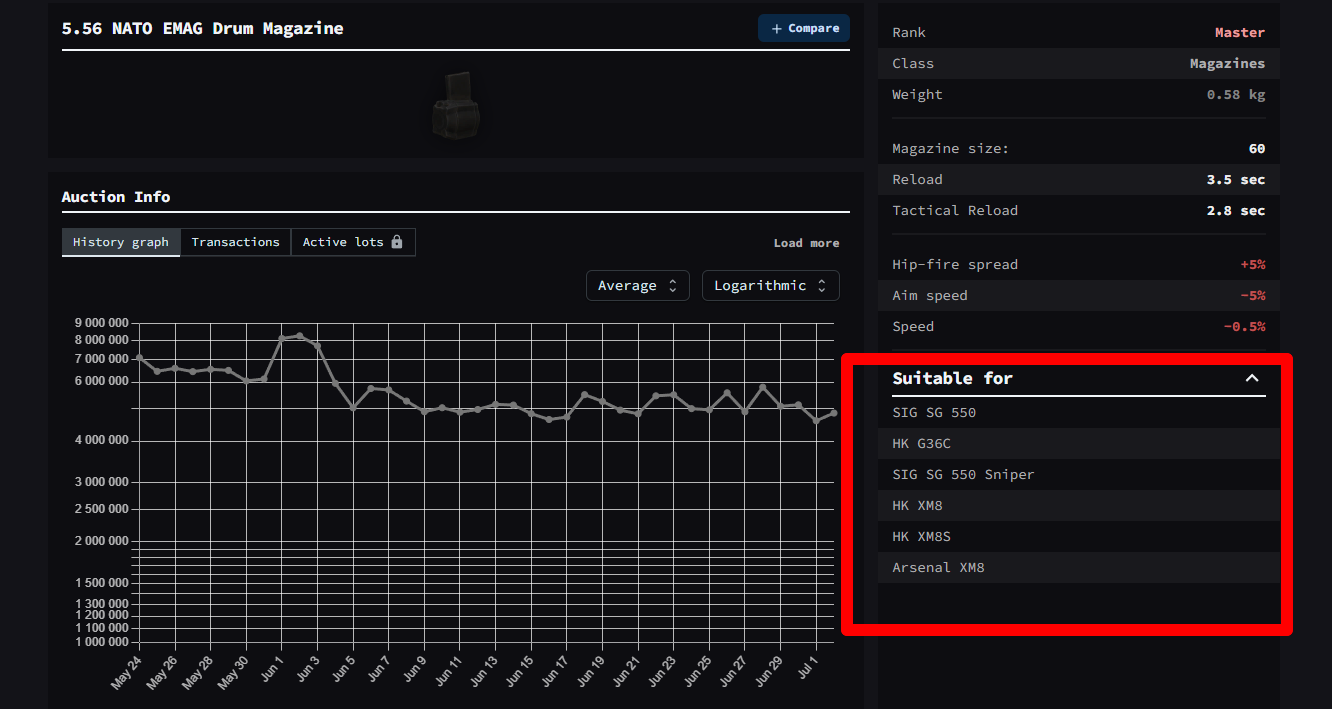
Task: Click the Master rank value
Action: (x=1240, y=33)
